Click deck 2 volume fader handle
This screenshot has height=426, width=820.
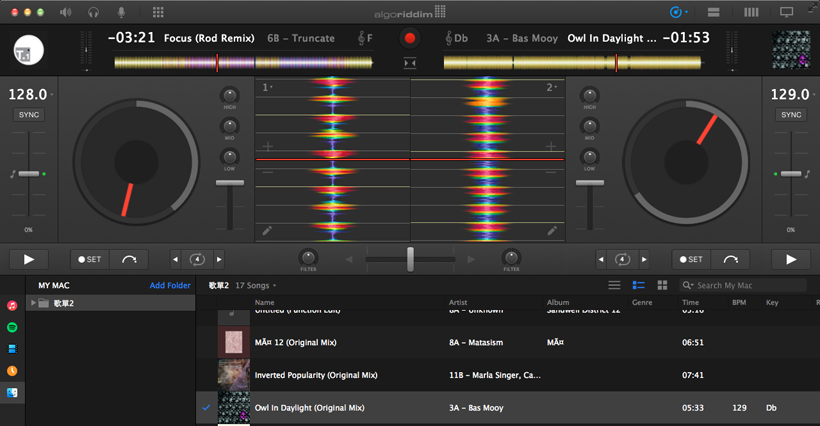pos(590,183)
